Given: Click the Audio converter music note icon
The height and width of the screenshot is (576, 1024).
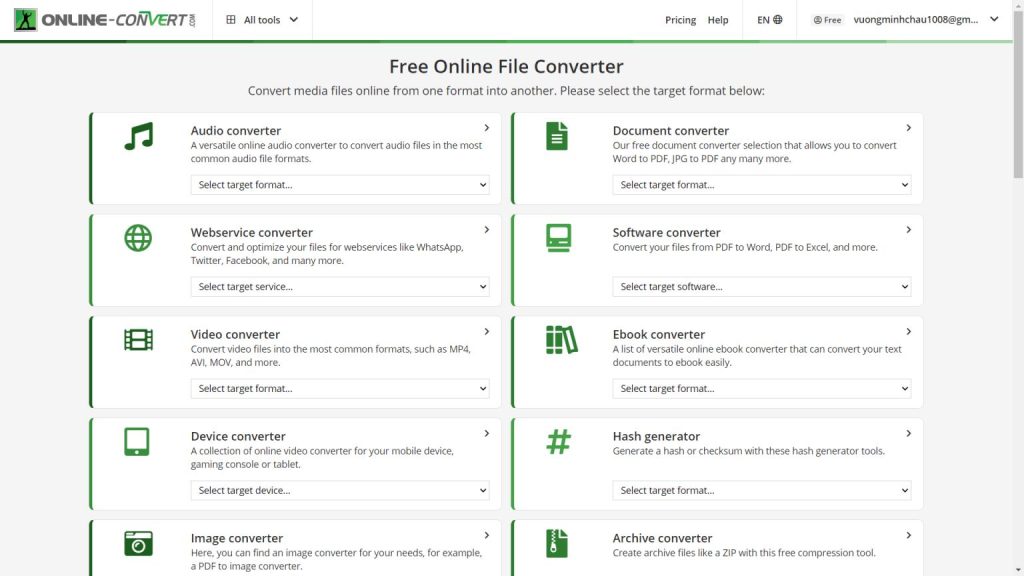Looking at the screenshot, I should point(138,137).
